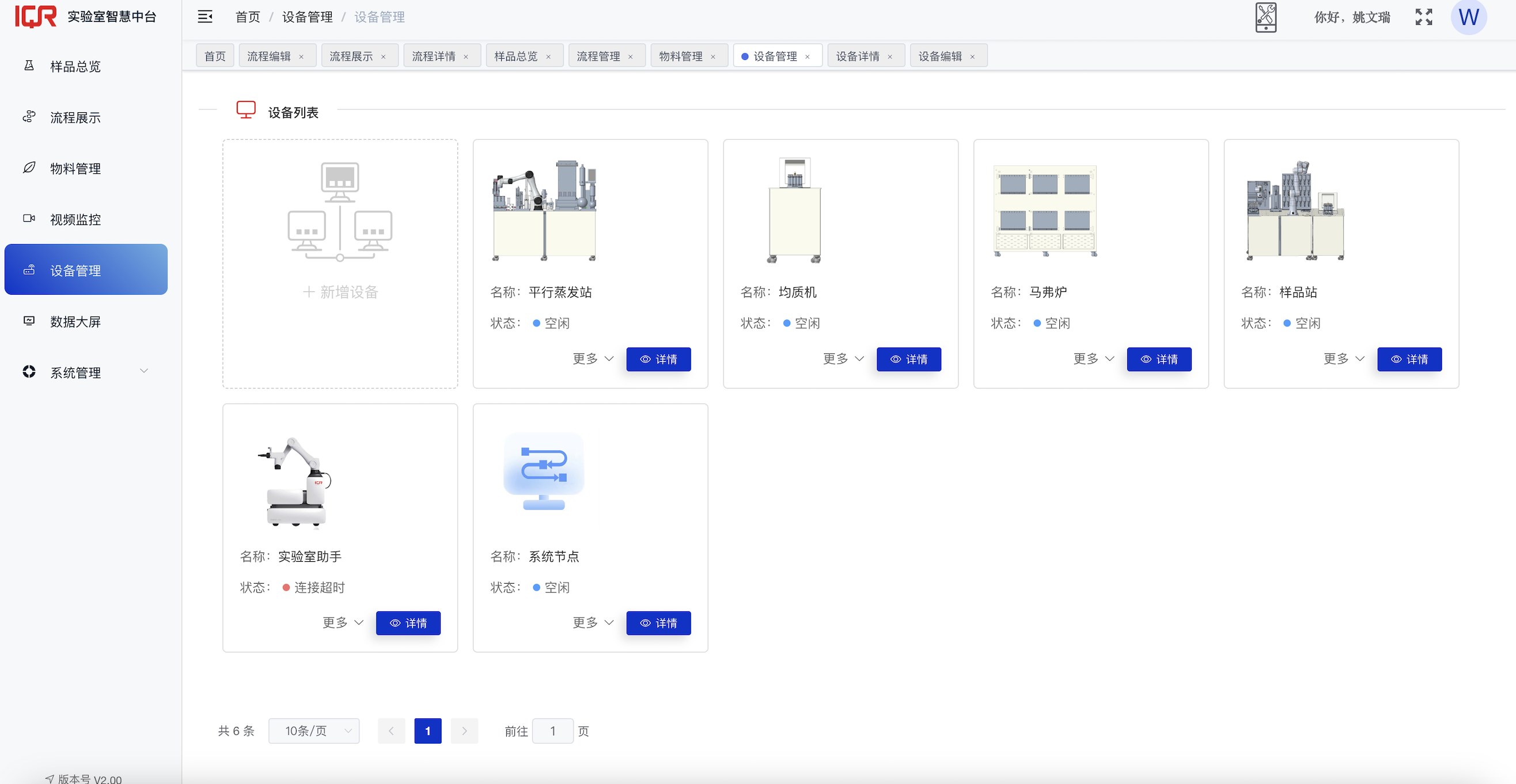Open 平行蒸发站 device image
Image resolution: width=1516 pixels, height=784 pixels.
(544, 210)
